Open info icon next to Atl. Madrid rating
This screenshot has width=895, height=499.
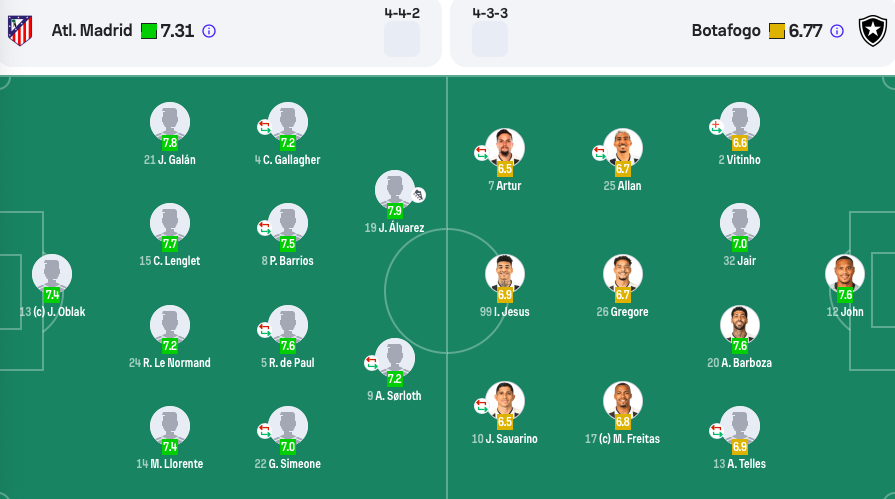[x=209, y=31]
